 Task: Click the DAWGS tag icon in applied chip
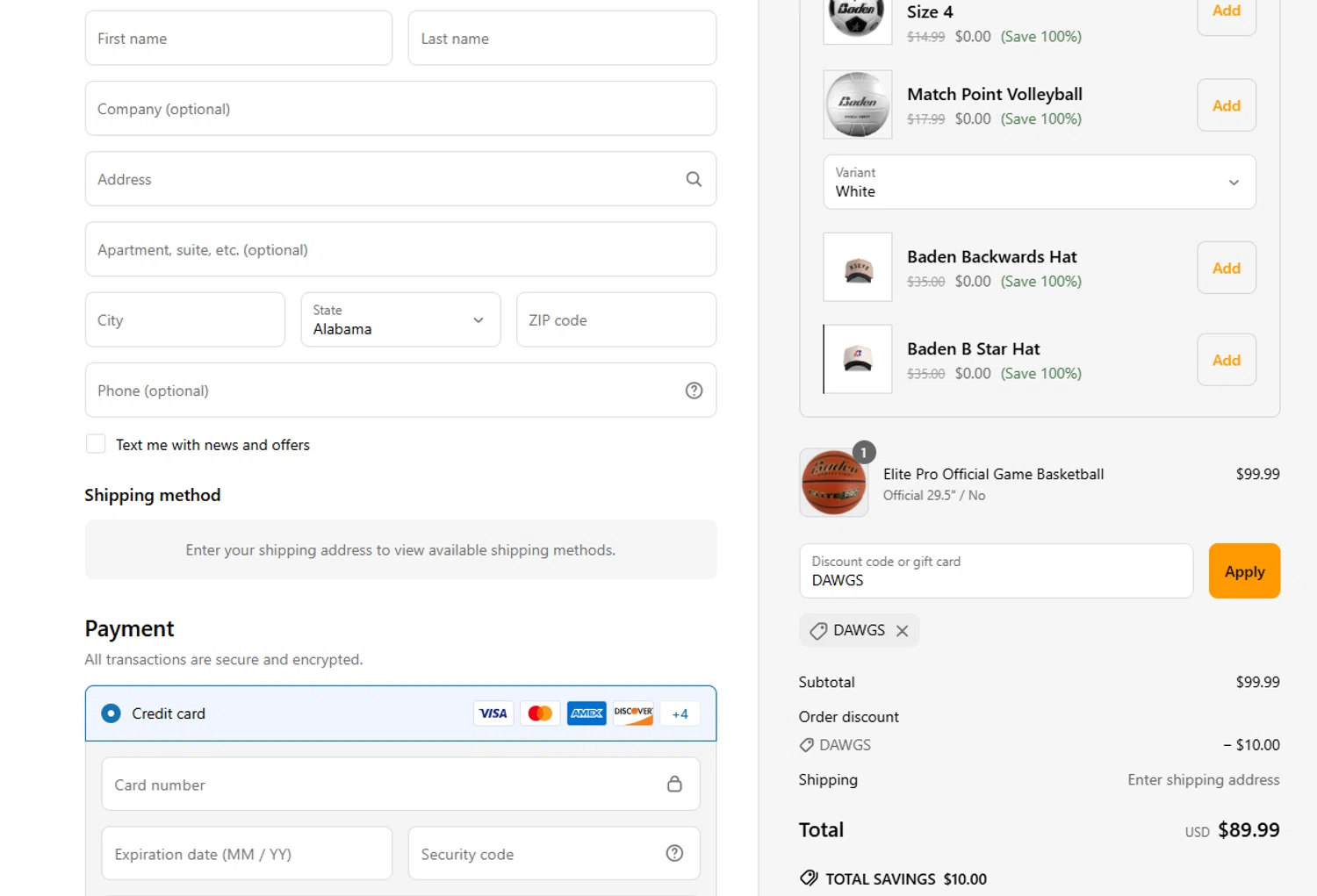coord(818,631)
